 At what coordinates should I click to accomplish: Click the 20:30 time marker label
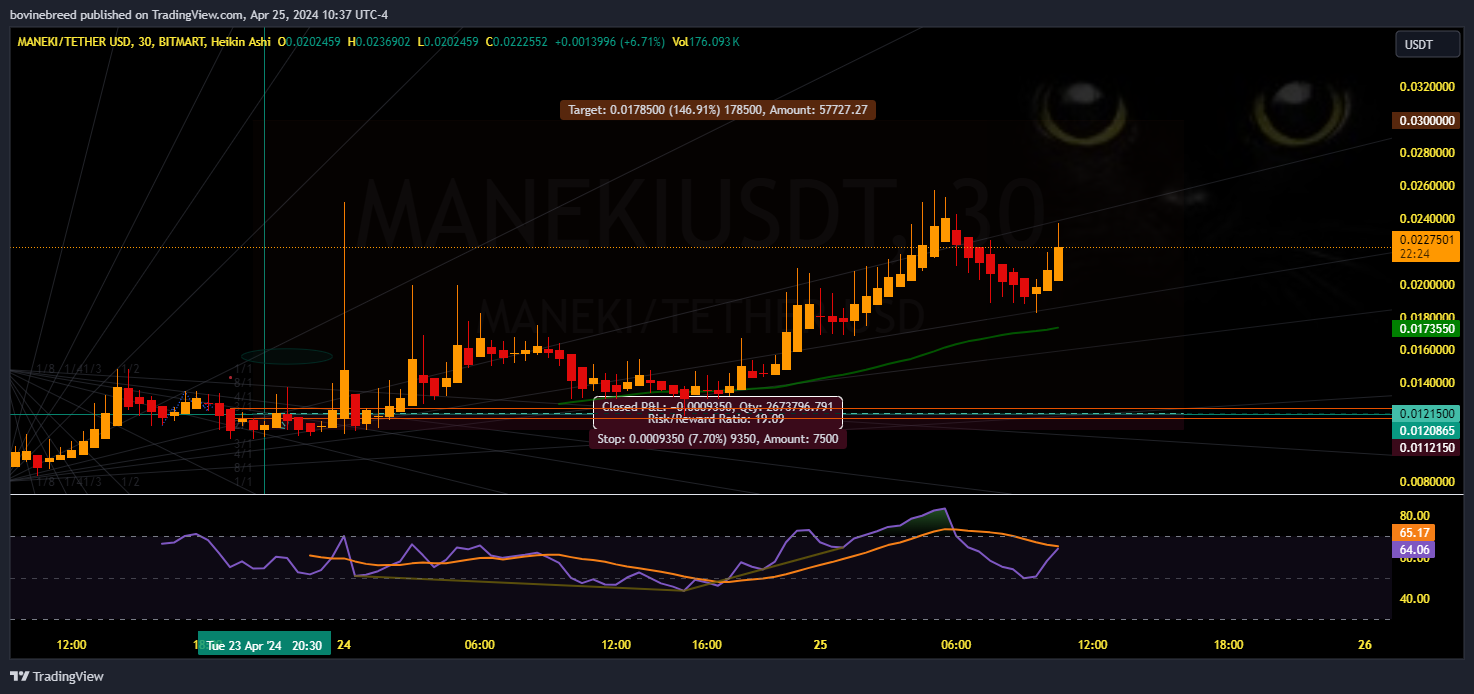tap(307, 646)
